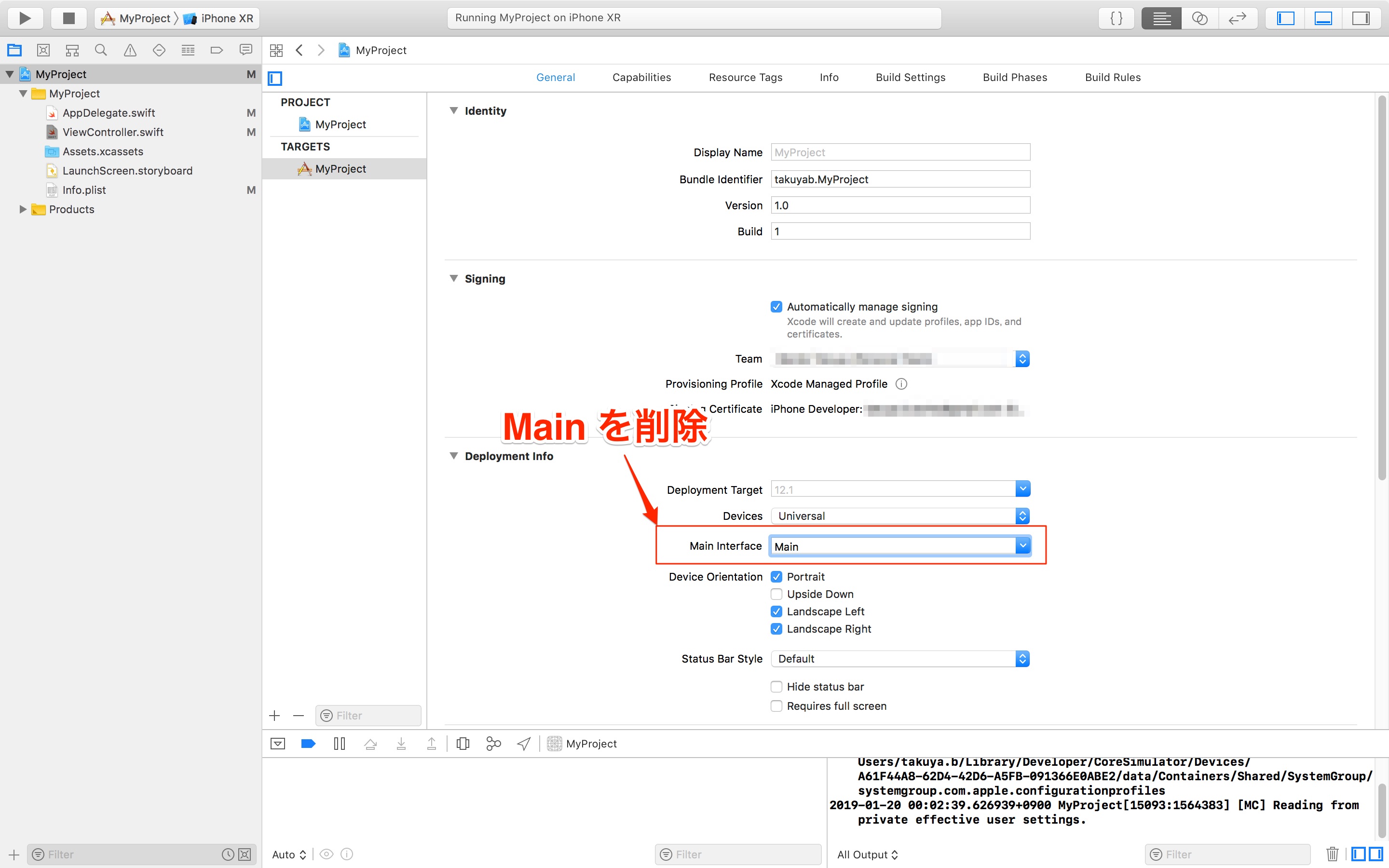Open the Build Phases tab
This screenshot has height=868, width=1389.
tap(1015, 78)
